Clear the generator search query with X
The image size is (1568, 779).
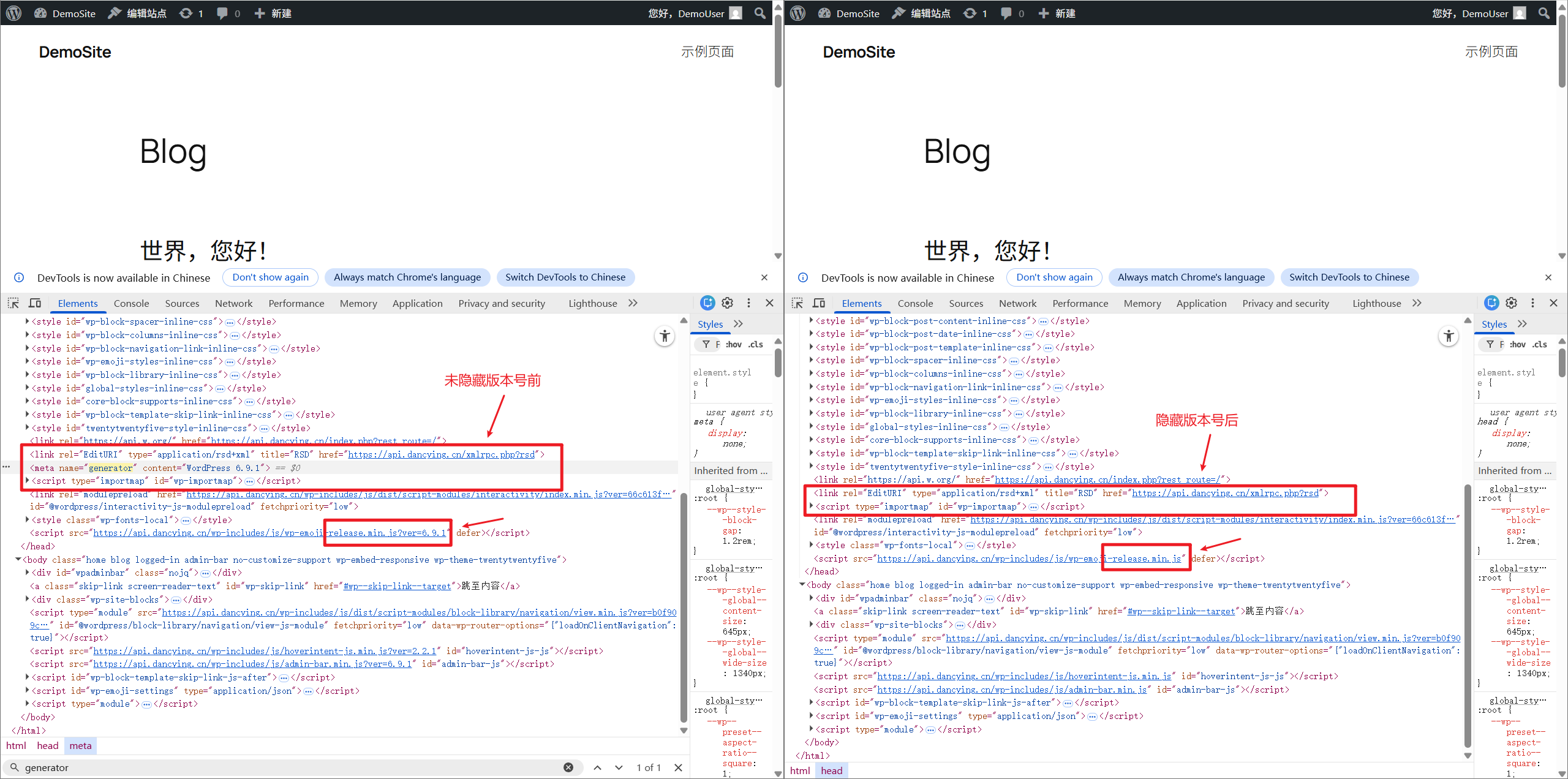[x=568, y=767]
